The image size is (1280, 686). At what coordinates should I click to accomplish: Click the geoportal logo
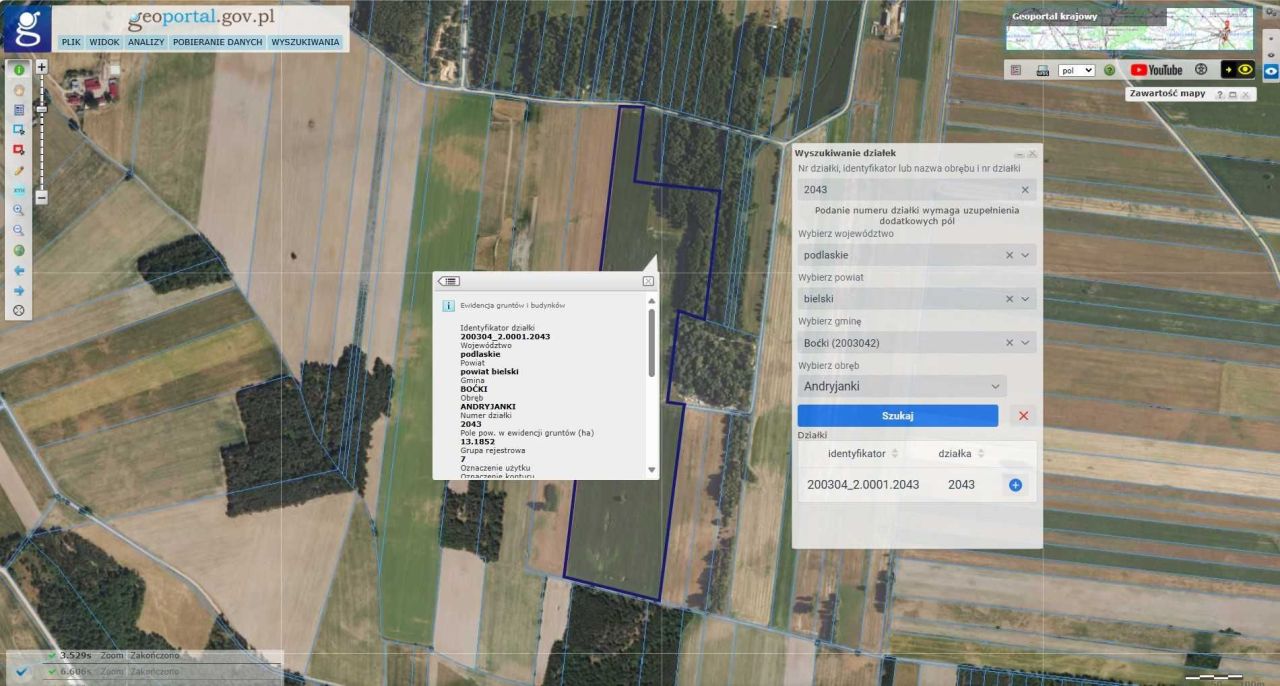[27, 28]
